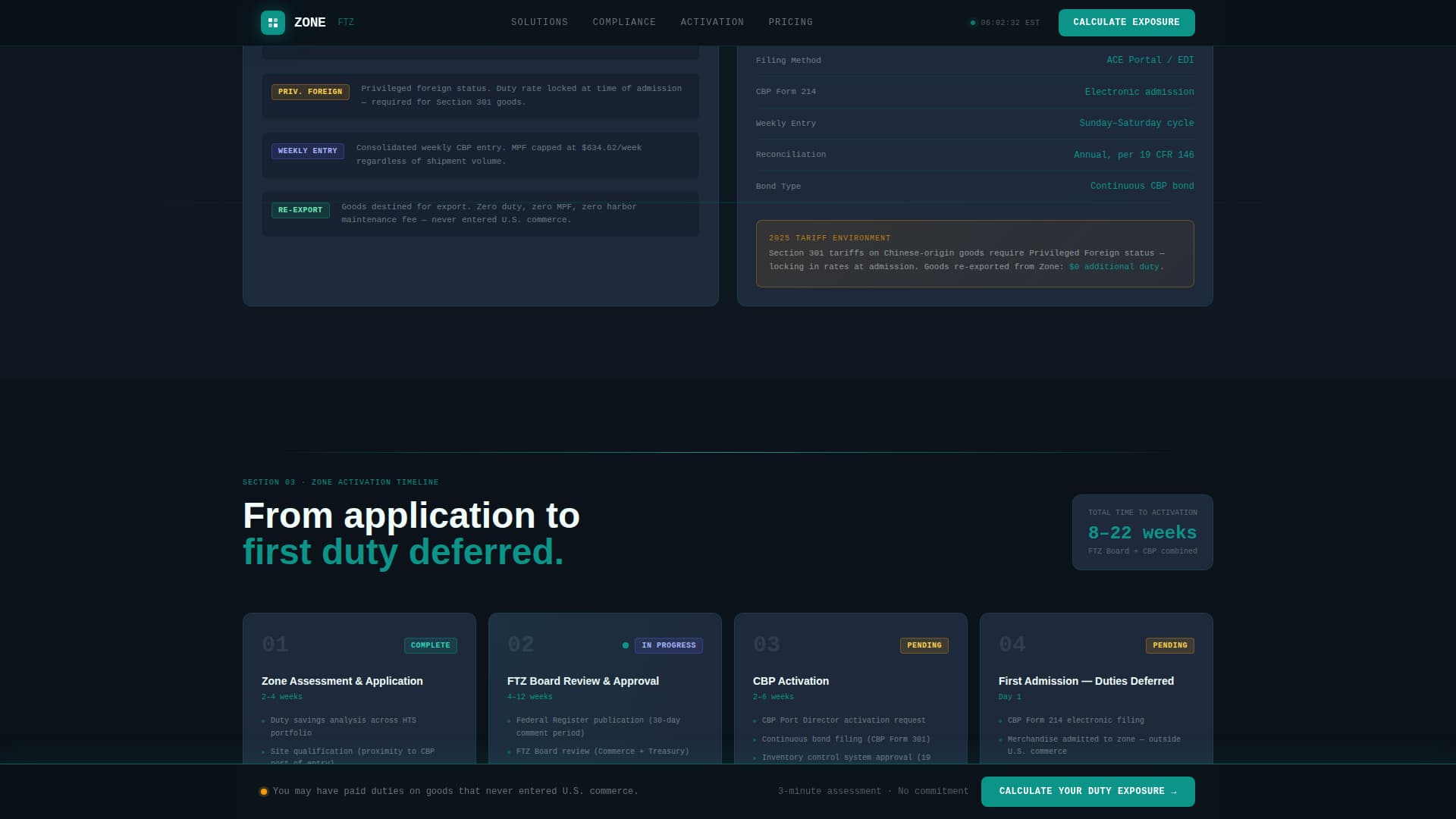This screenshot has width=1456, height=819.
Task: Open the First Admission — Duties Deferred title
Action: click(x=1086, y=681)
